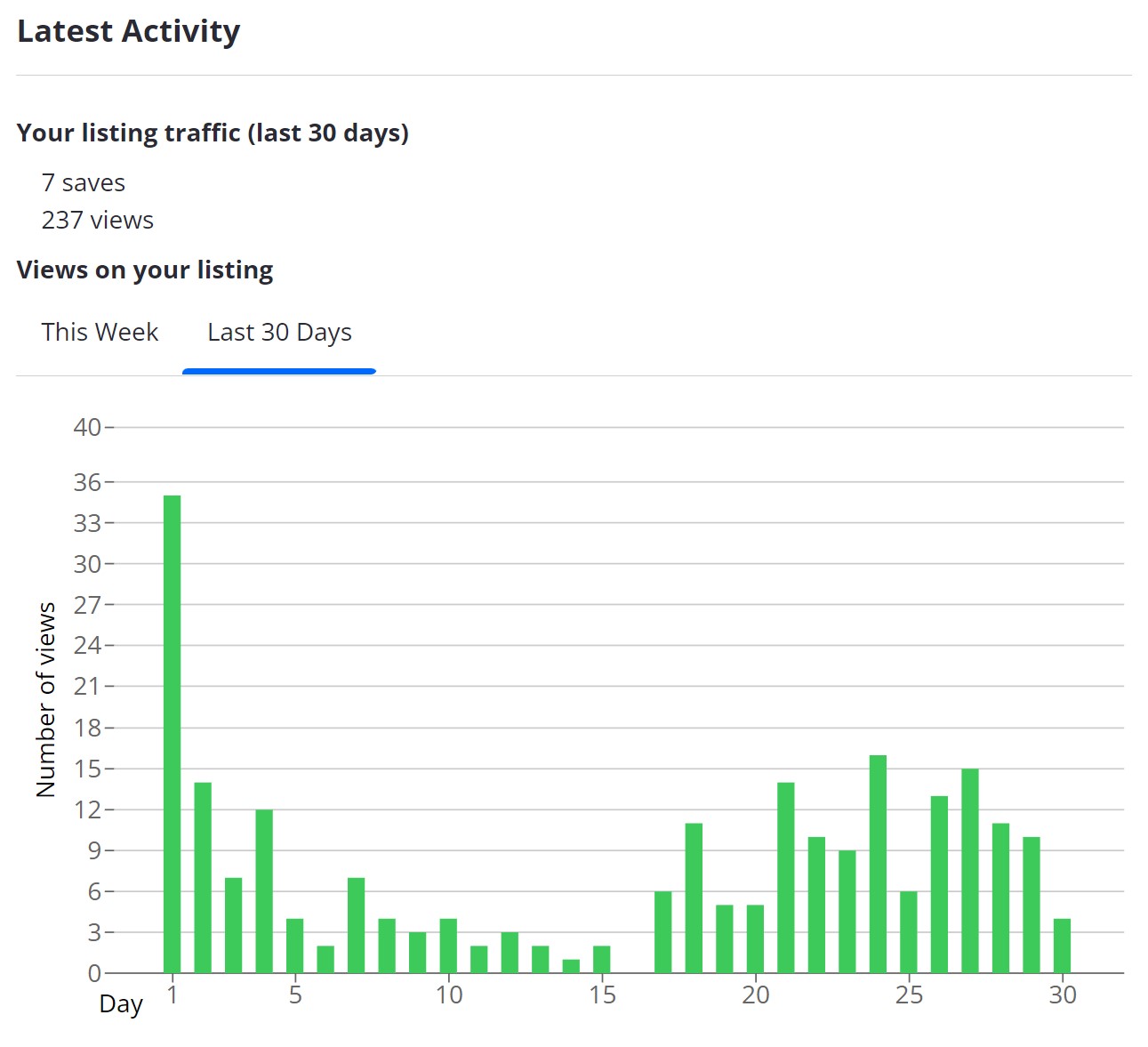Select the Last 30 Days tab
1148x1047 pixels.
click(279, 332)
